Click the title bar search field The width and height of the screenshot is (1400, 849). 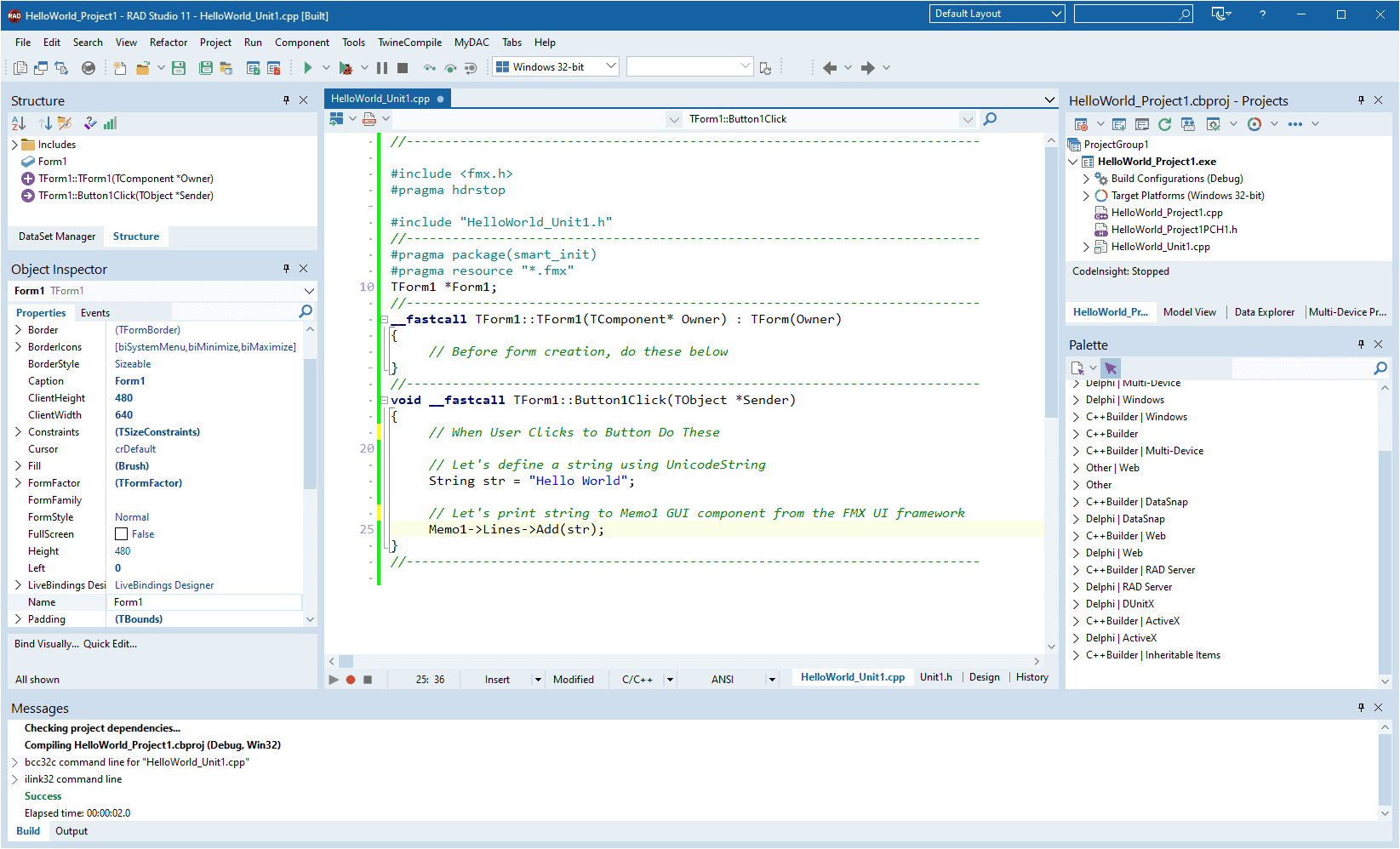click(1134, 14)
